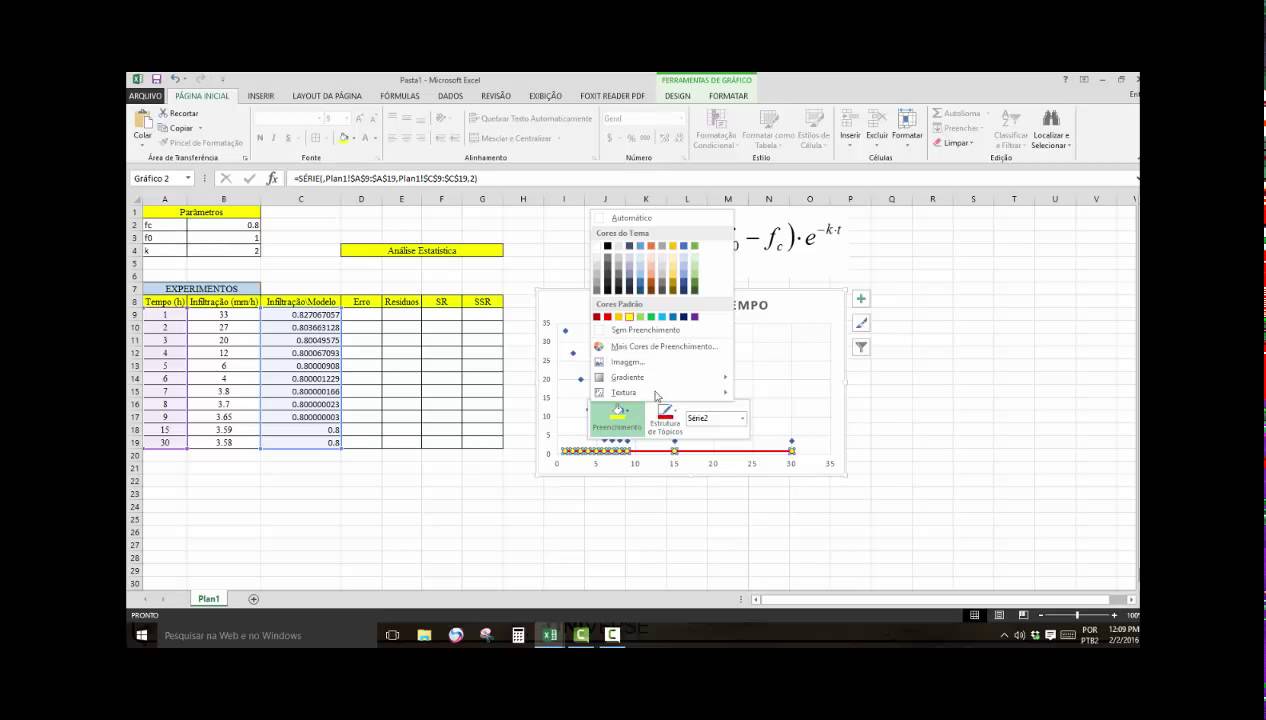Click the EXPERIMENTOS header cell
The width and height of the screenshot is (1266, 720).
pyautogui.click(x=202, y=289)
